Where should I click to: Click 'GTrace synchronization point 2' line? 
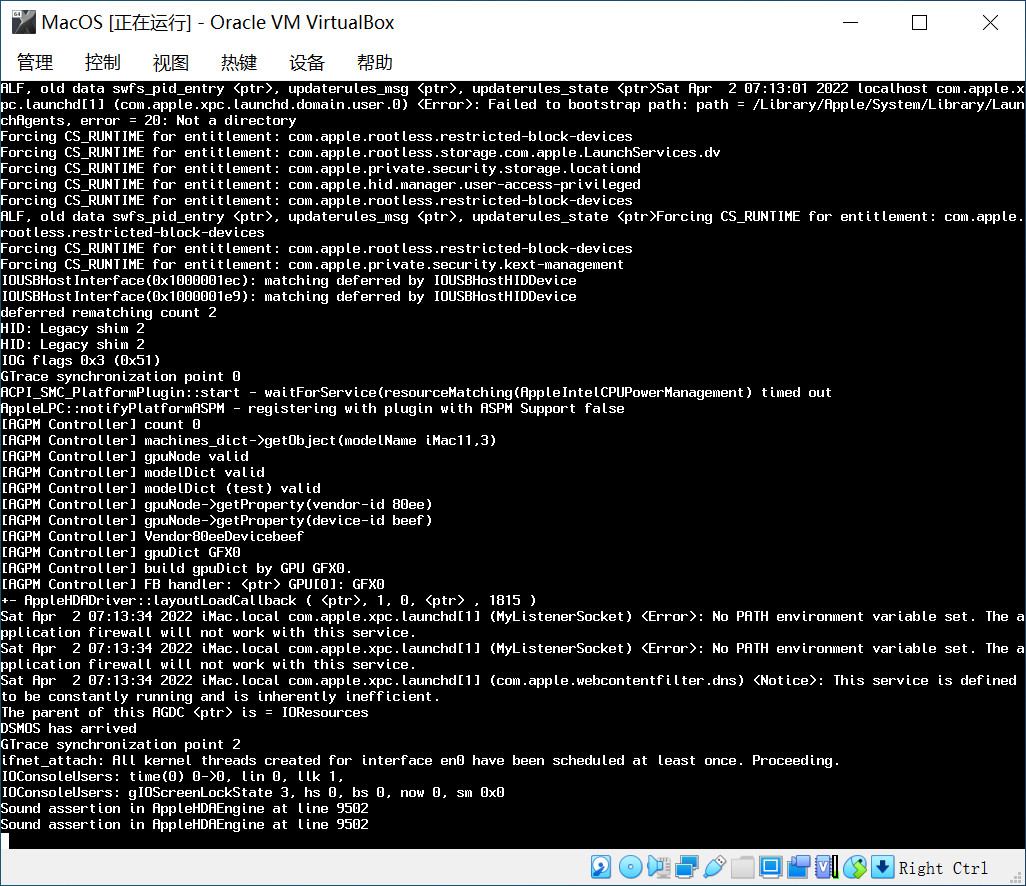tap(120, 744)
